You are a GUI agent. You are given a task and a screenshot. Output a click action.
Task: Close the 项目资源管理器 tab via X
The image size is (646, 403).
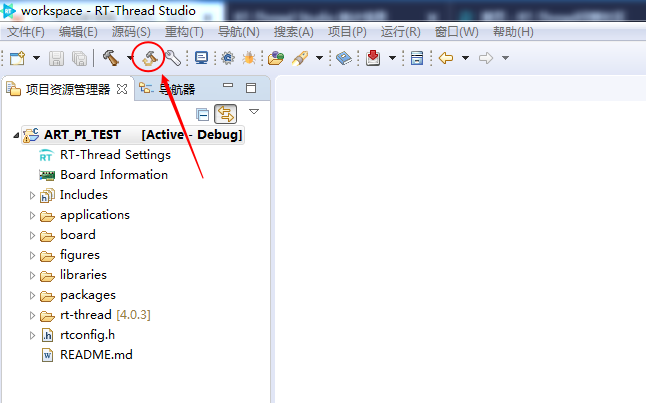(x=122, y=89)
